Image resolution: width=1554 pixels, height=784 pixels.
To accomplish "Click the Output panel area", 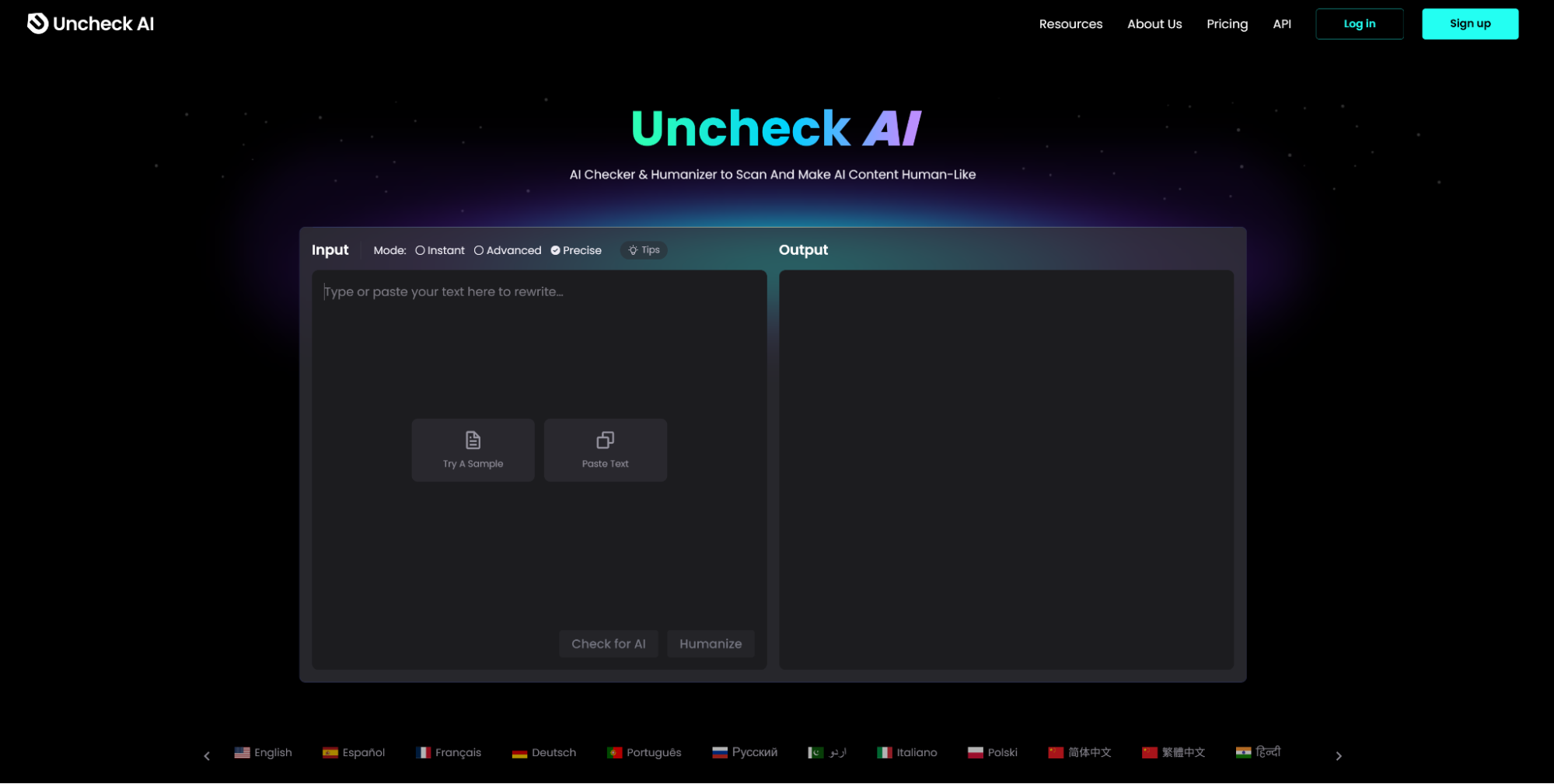I will point(1006,469).
